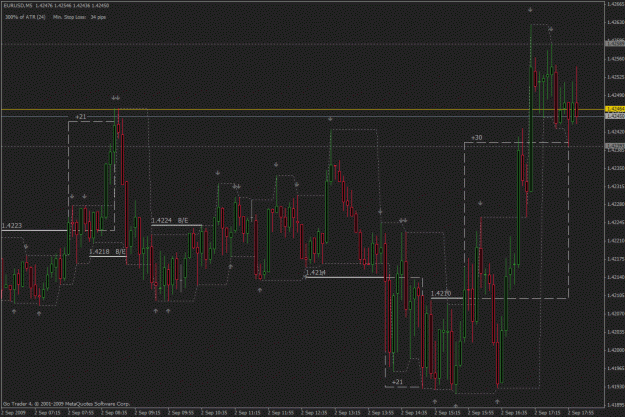
Task: Click '2 Sep 09:55' on the time axis
Action: click(x=181, y=413)
